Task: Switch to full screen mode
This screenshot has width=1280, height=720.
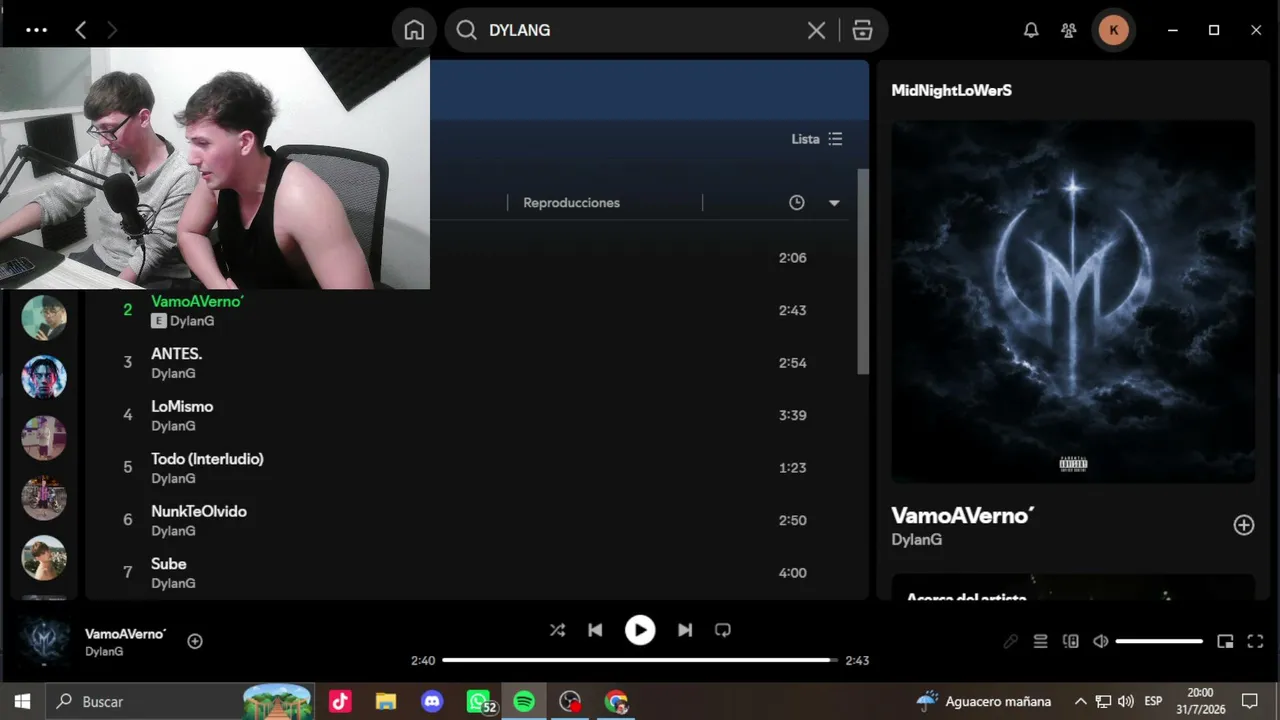Action: (x=1255, y=641)
